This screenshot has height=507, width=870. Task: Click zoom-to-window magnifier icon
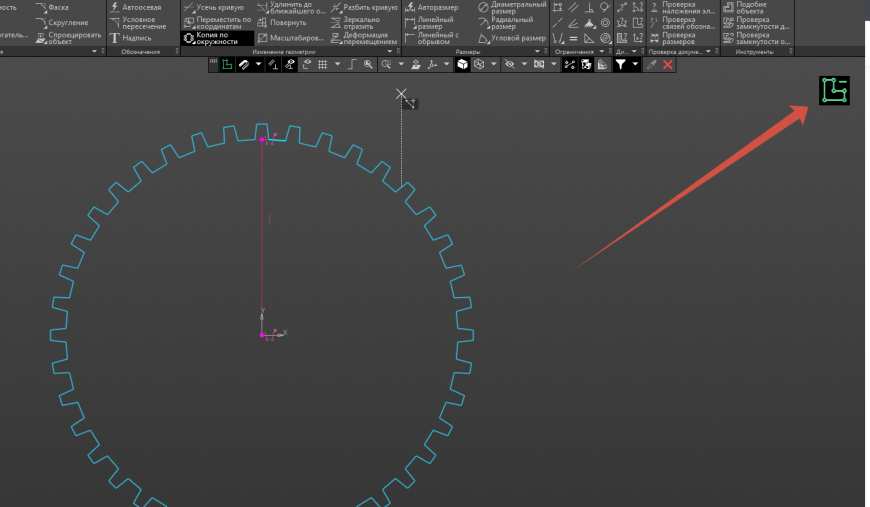[x=386, y=65]
